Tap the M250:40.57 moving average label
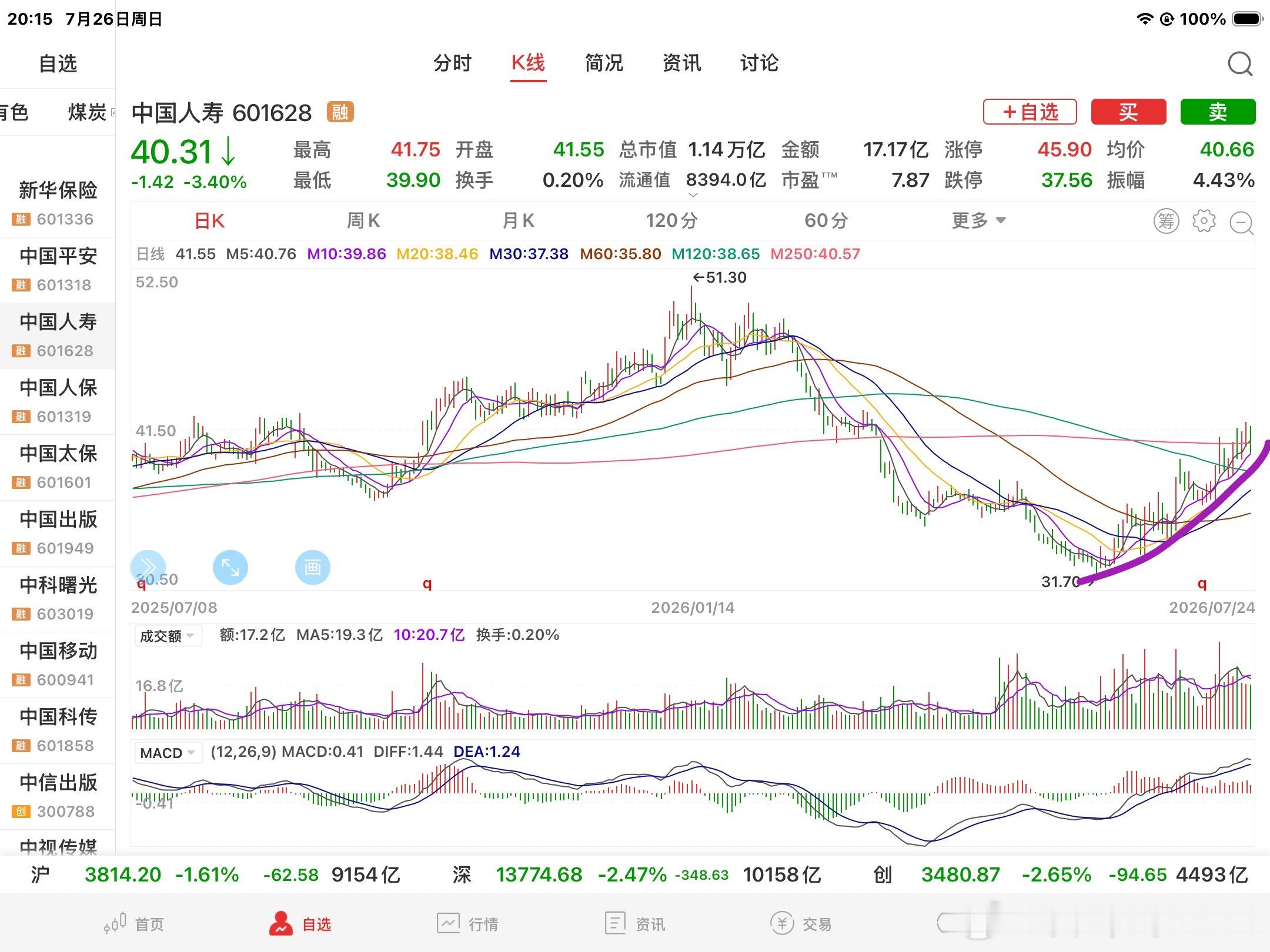The height and width of the screenshot is (952, 1270). (x=815, y=254)
